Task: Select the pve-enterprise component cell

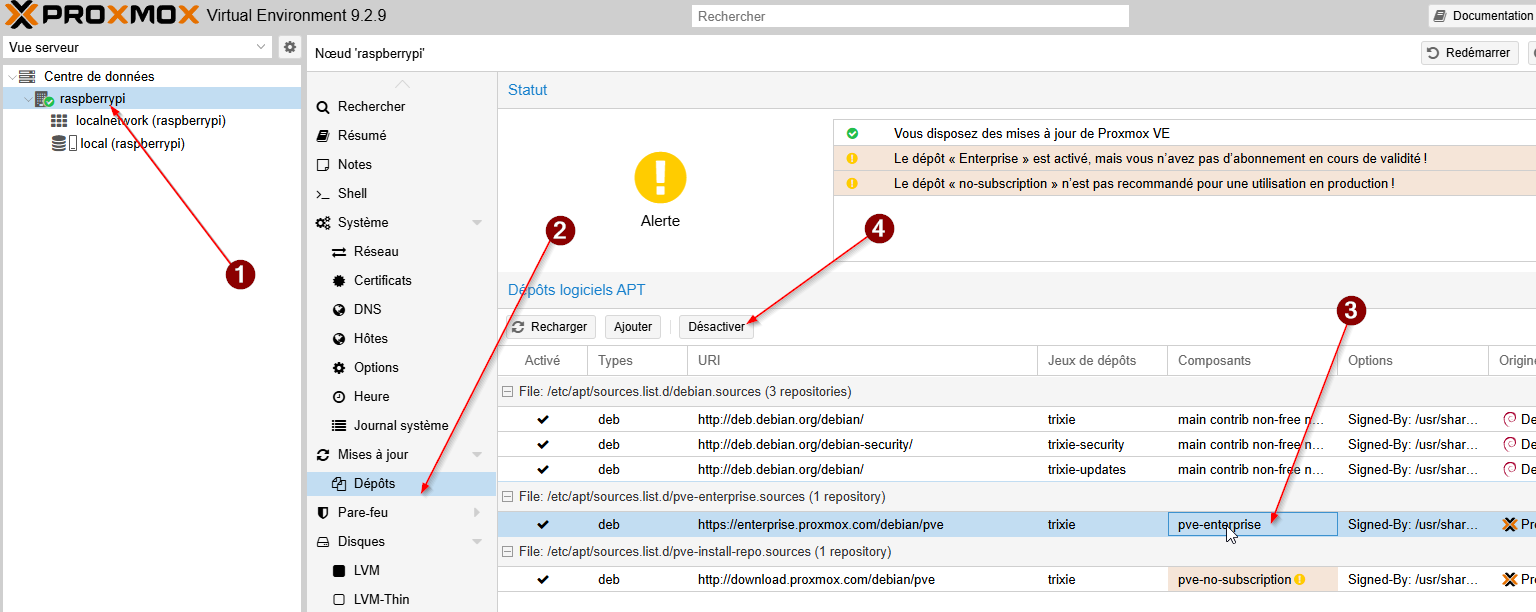Action: (1252, 524)
